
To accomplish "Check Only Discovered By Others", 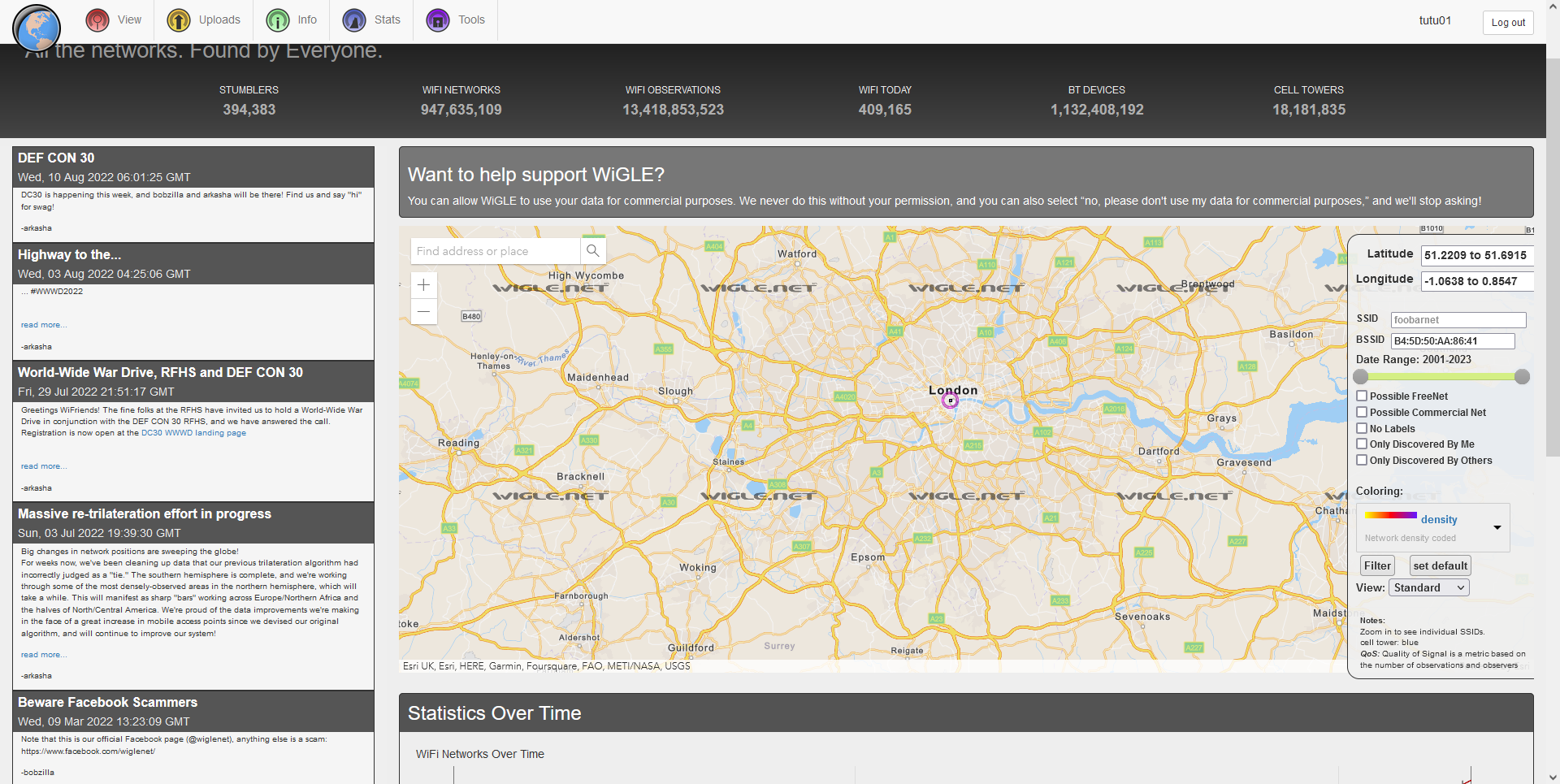I will [x=1362, y=460].
